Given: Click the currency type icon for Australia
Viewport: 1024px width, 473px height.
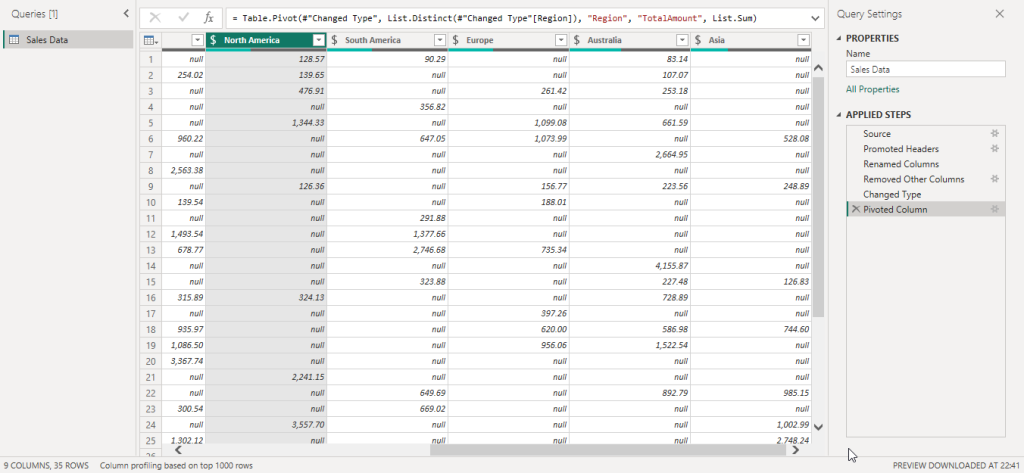Looking at the screenshot, I should coord(576,41).
